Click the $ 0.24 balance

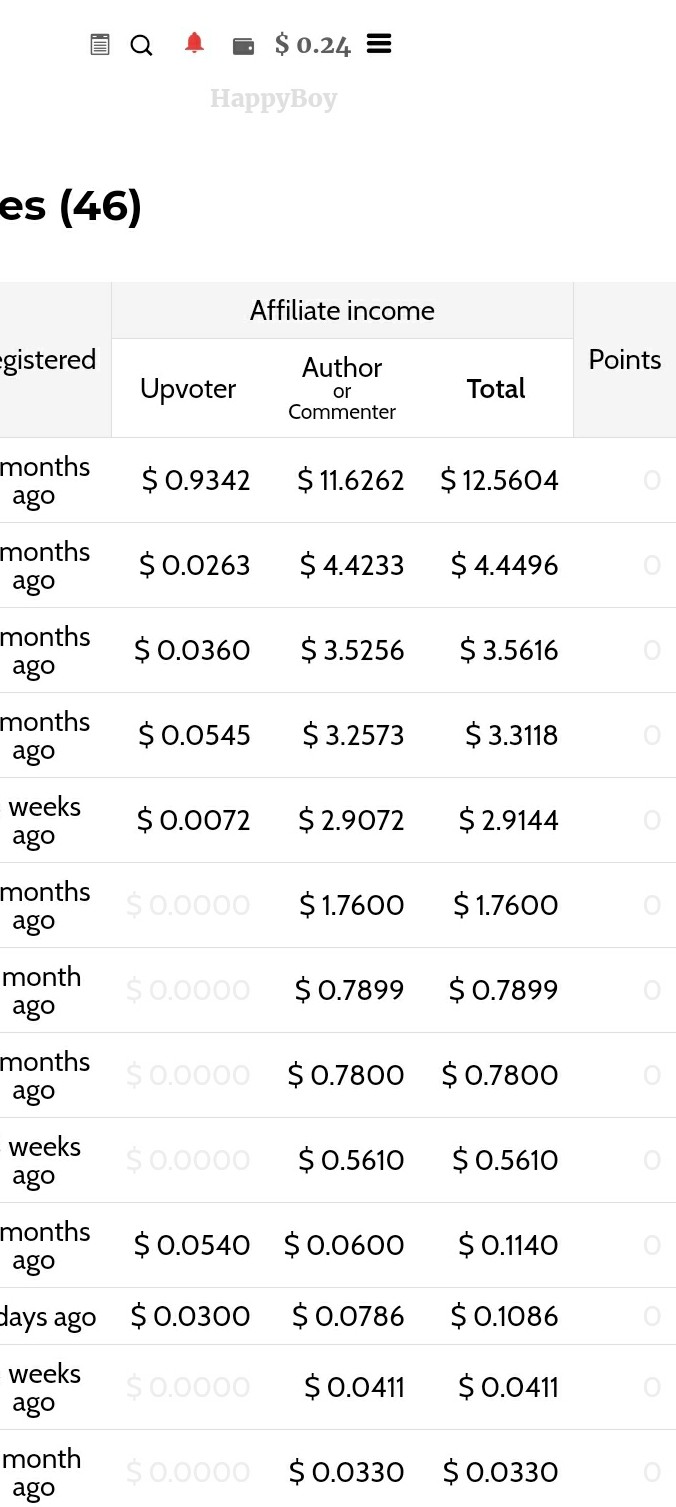pyautogui.click(x=313, y=45)
